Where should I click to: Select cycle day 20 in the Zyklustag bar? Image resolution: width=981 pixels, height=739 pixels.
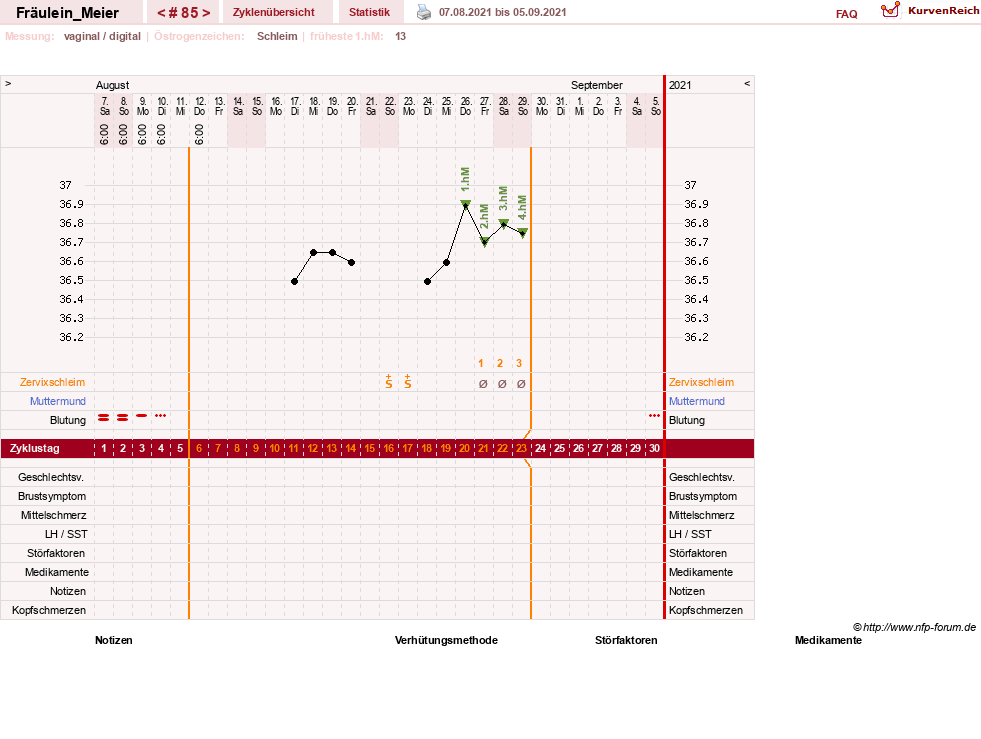(x=464, y=449)
